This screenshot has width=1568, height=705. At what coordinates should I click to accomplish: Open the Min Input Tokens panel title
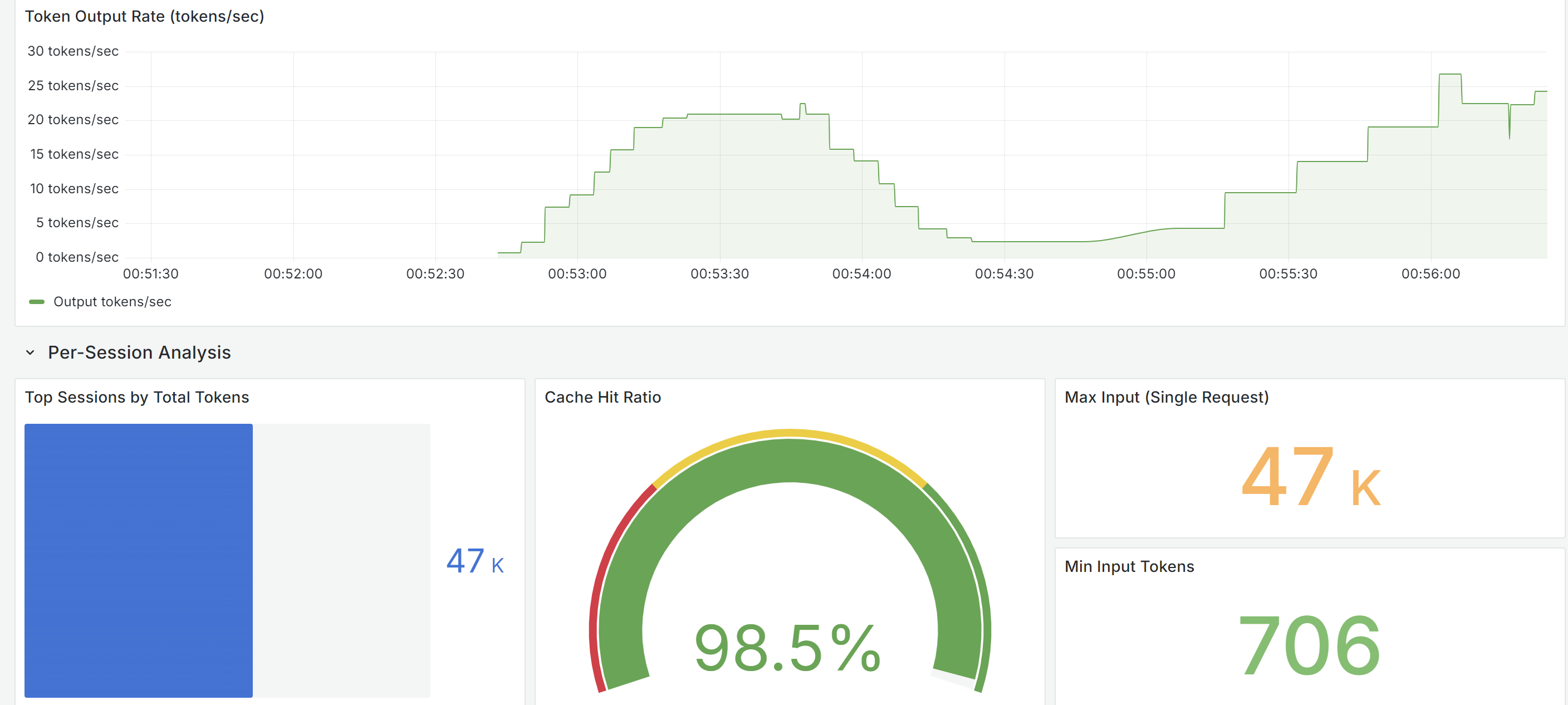point(1129,566)
